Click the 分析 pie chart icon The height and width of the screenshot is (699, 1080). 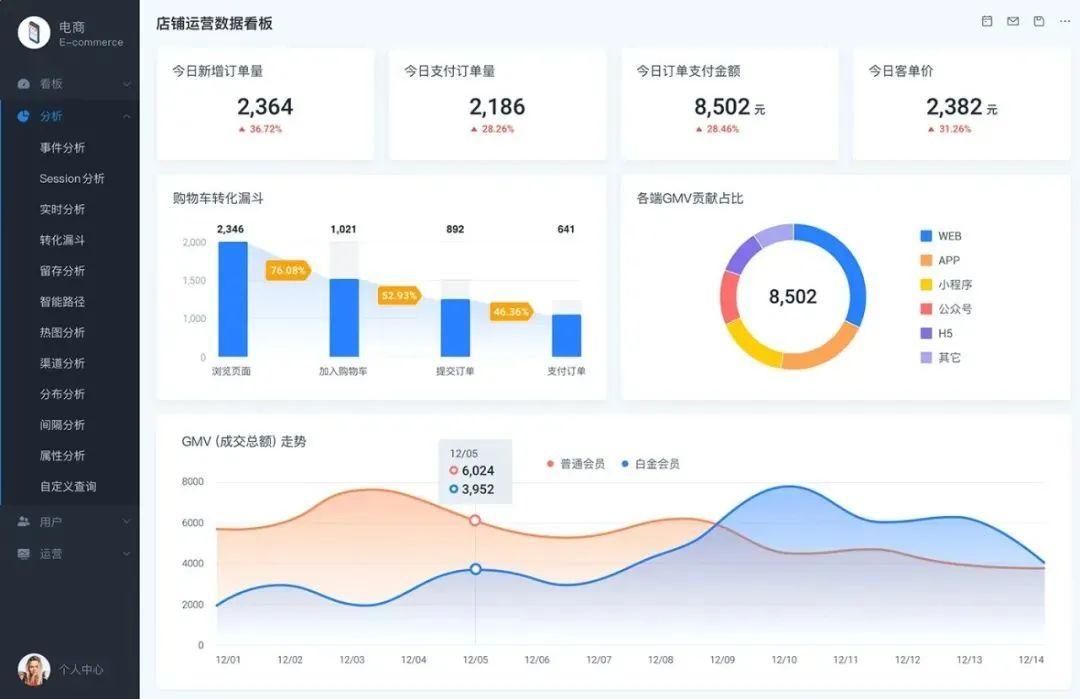click(23, 116)
